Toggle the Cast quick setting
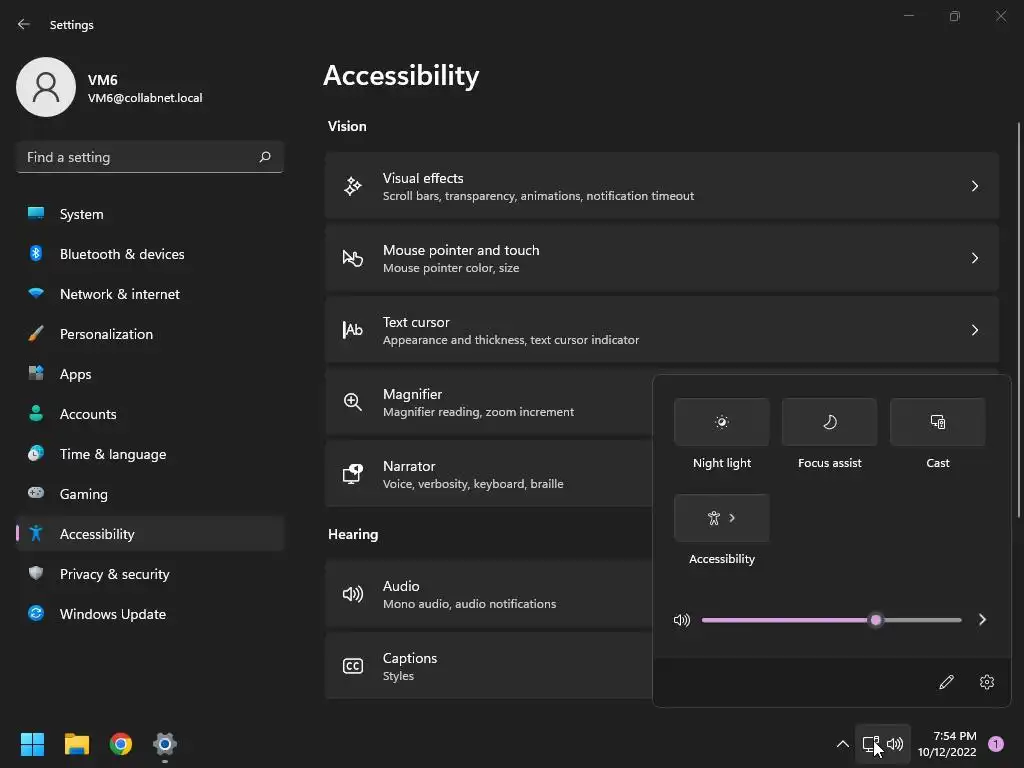This screenshot has width=1024, height=768. [x=938, y=422]
